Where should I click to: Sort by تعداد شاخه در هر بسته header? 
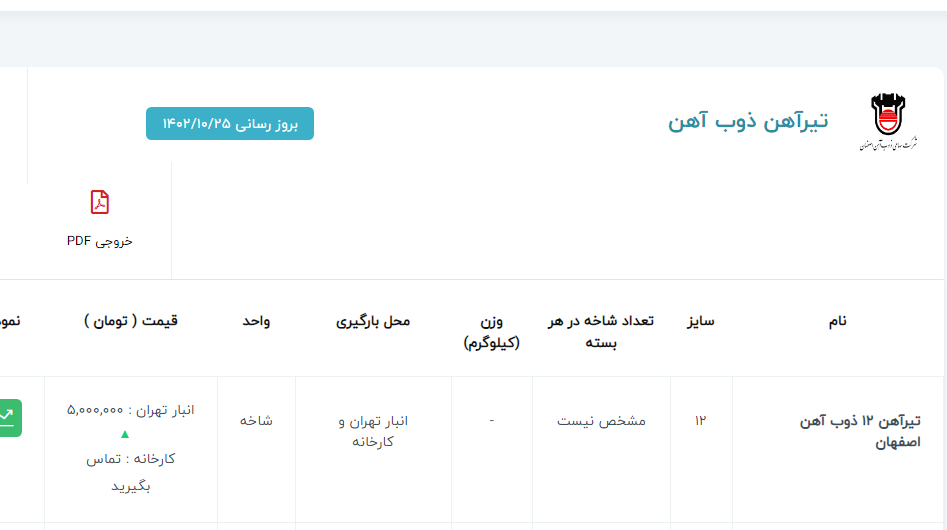click(600, 331)
